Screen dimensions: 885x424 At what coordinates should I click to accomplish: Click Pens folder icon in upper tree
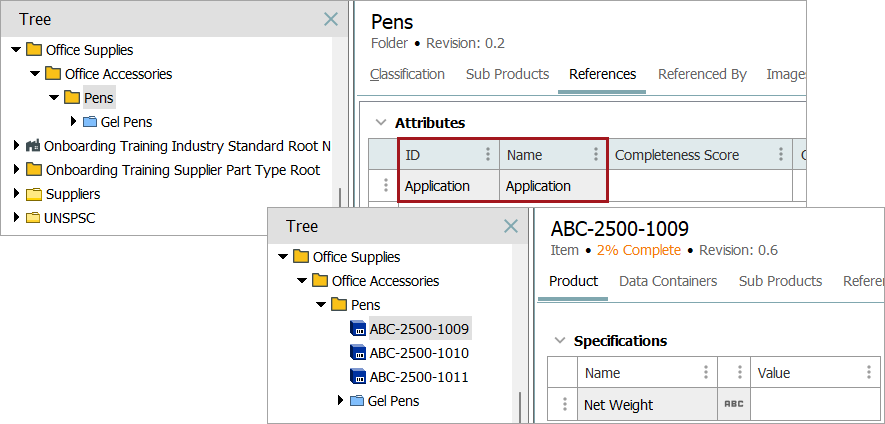point(72,98)
